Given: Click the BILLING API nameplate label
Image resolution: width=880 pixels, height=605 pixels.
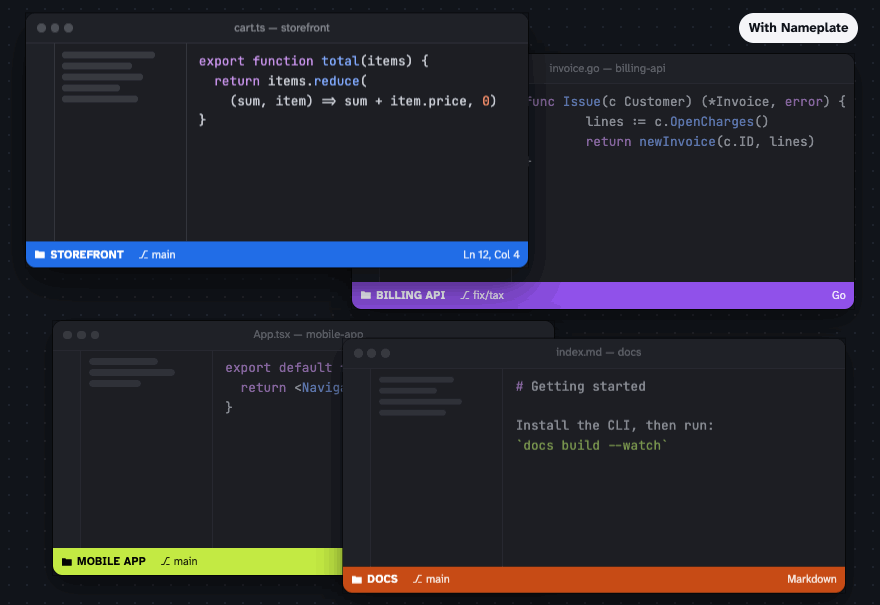Looking at the screenshot, I should point(410,295).
